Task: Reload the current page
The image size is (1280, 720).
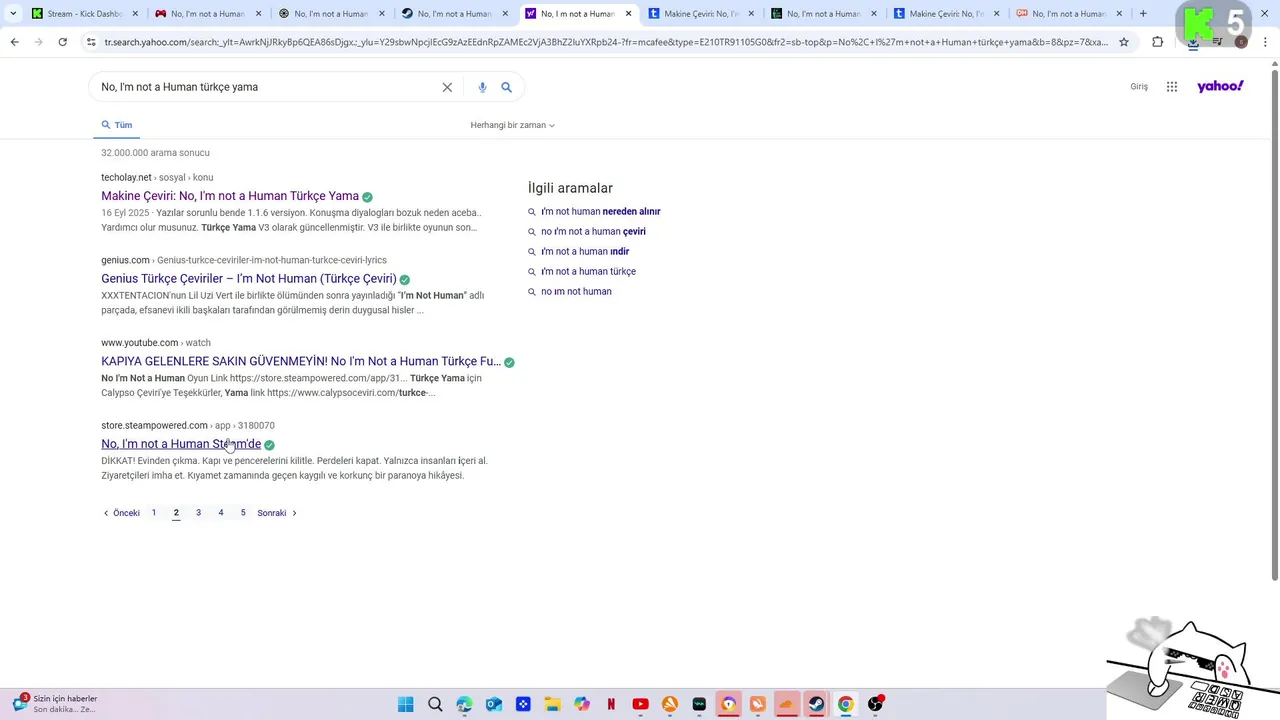Action: click(x=62, y=42)
